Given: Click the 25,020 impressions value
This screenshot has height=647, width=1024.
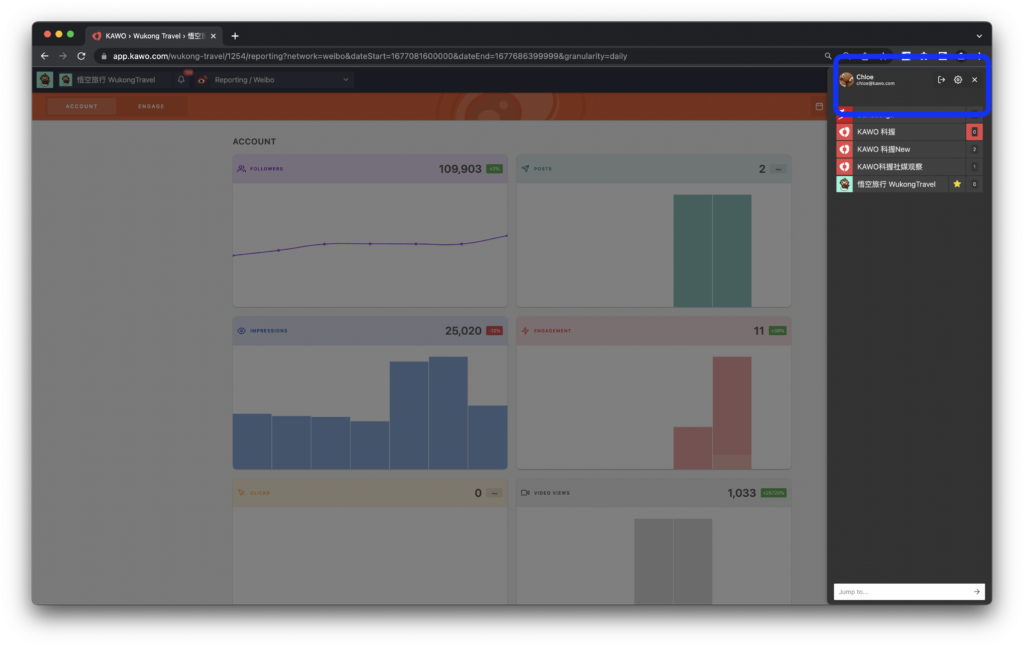Looking at the screenshot, I should pyautogui.click(x=463, y=331).
